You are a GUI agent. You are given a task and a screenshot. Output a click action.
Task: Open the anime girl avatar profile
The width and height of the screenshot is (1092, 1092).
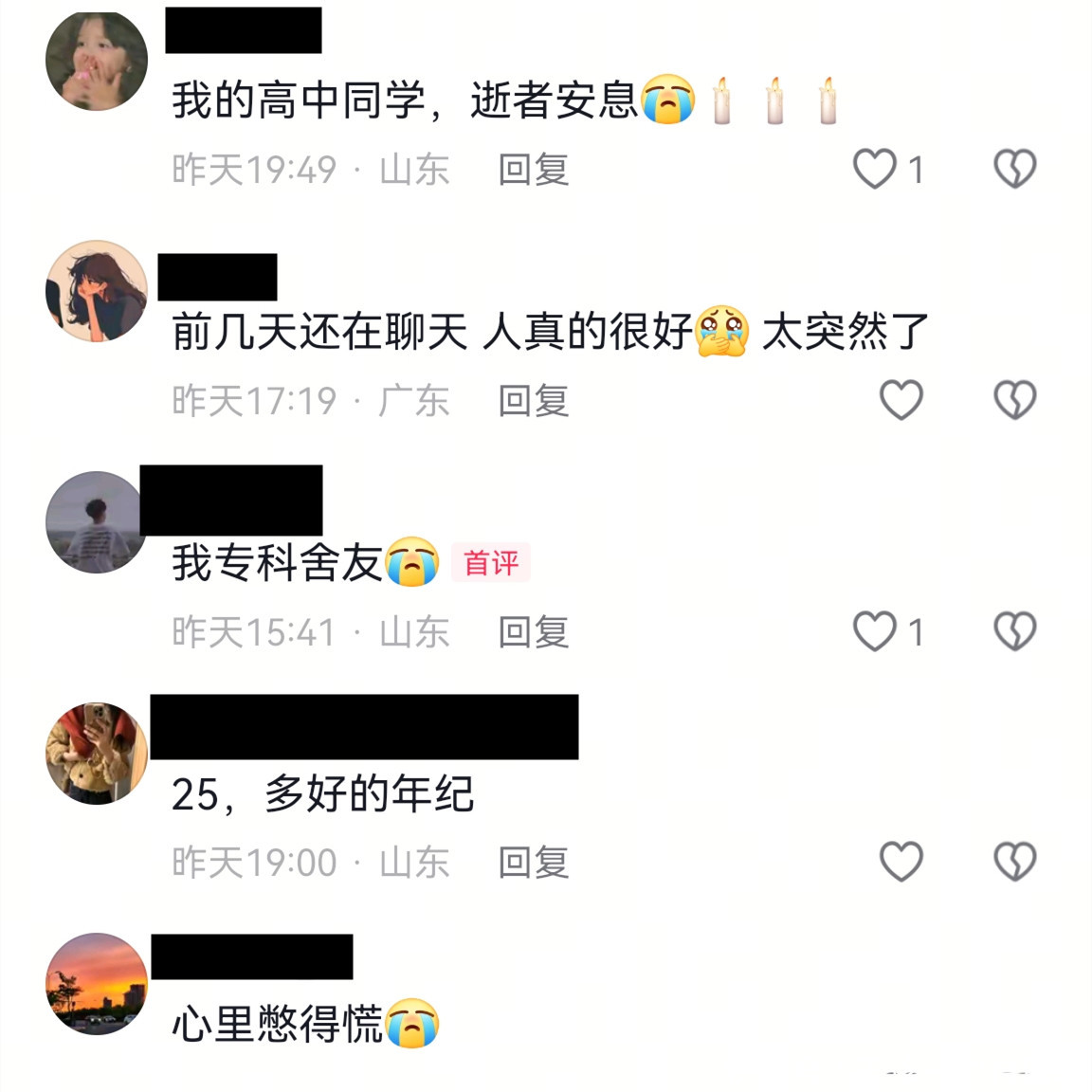[x=96, y=291]
